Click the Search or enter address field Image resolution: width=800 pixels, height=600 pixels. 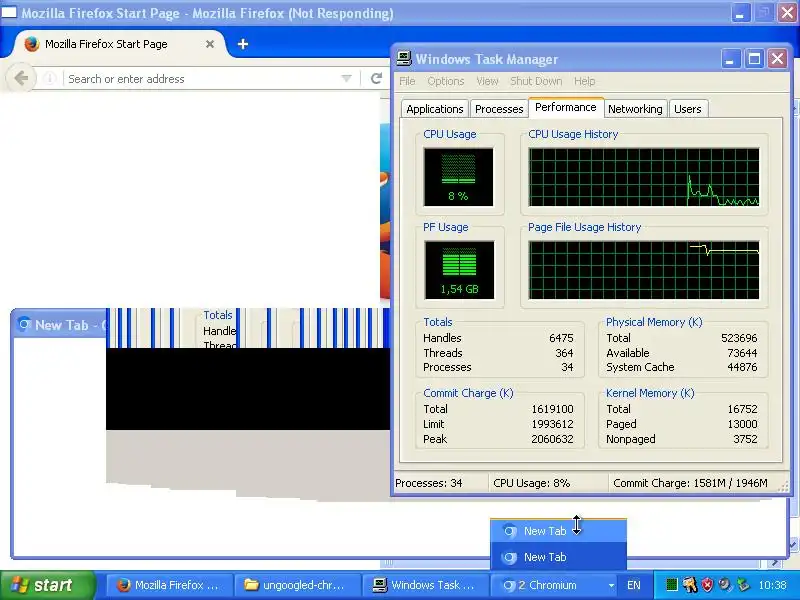click(x=202, y=79)
